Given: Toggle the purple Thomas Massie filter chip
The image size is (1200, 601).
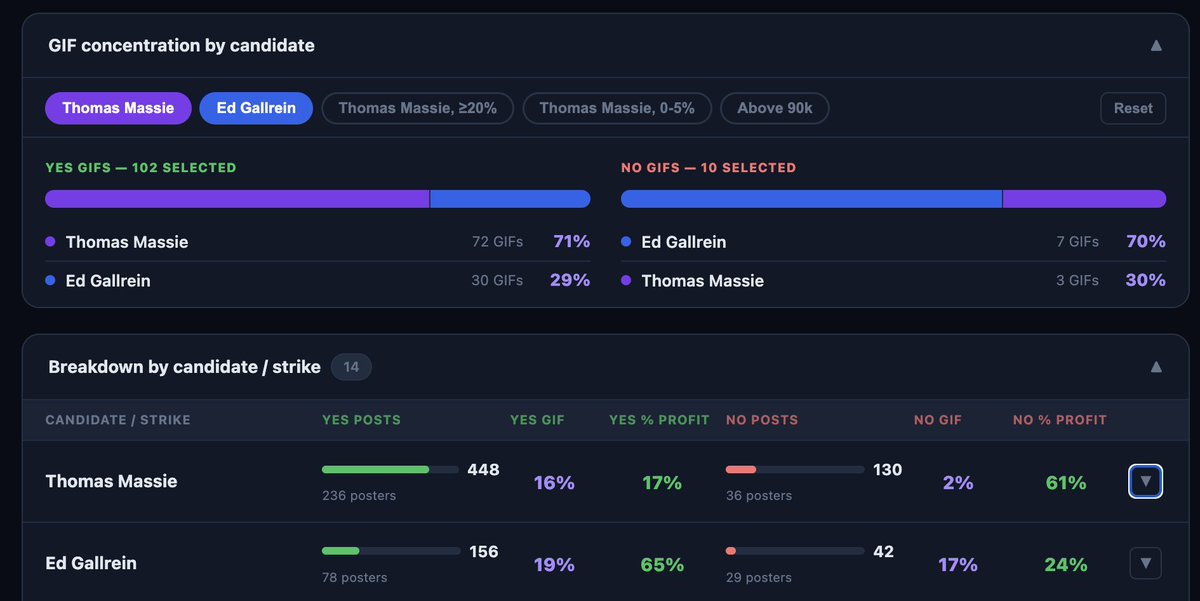Looking at the screenshot, I should pos(118,108).
